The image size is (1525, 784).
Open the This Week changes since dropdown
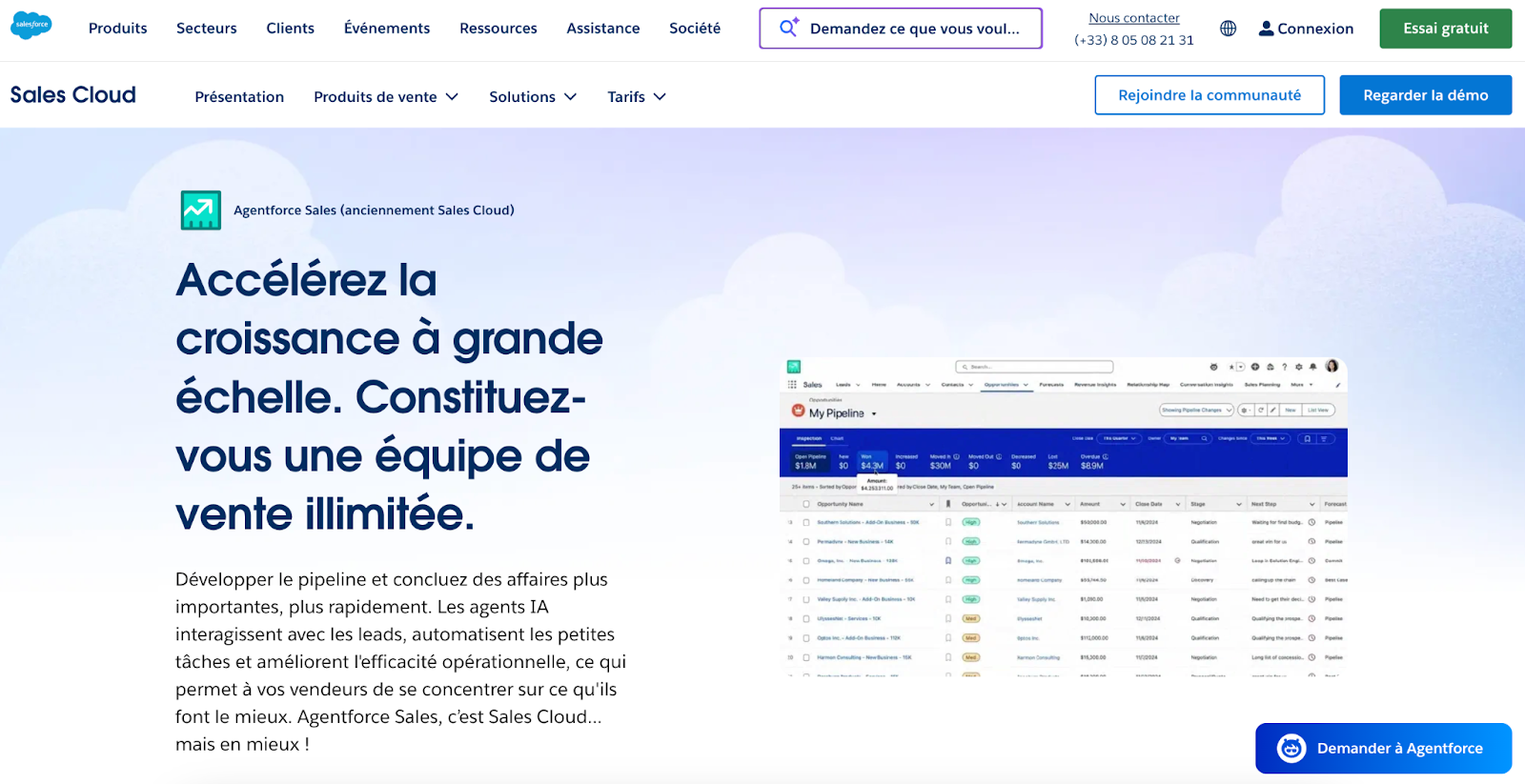tap(1270, 438)
